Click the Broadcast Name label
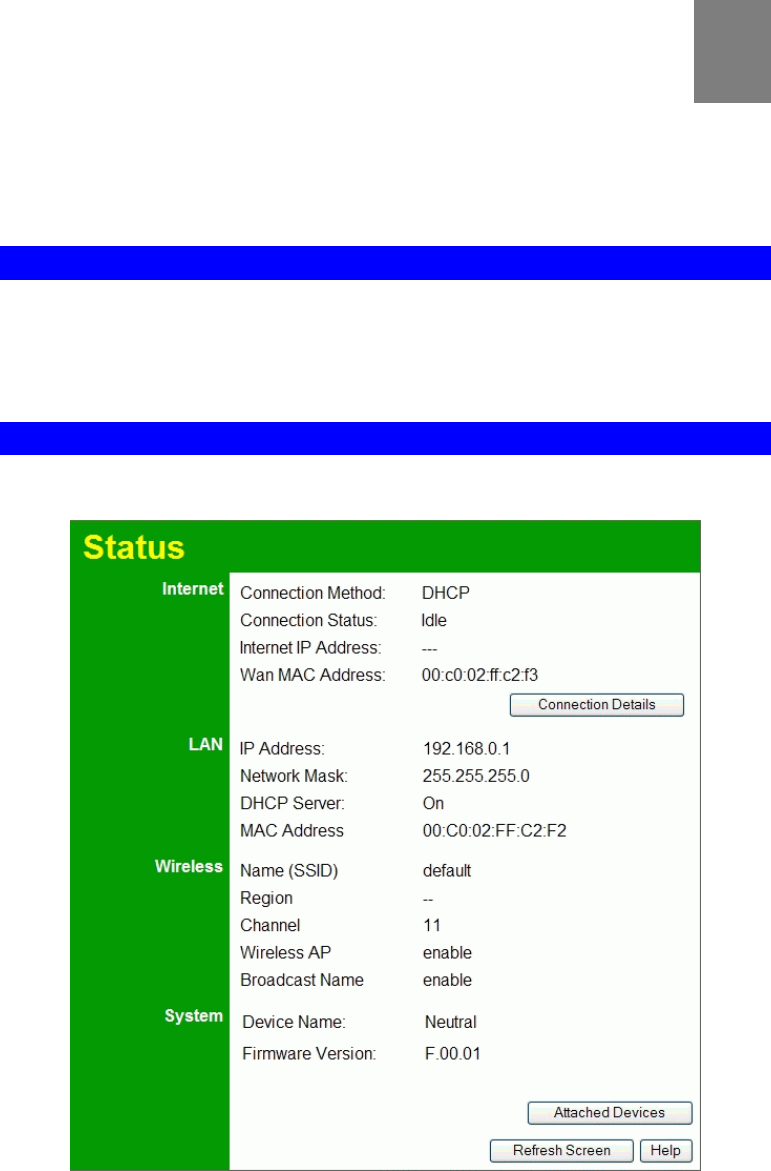The width and height of the screenshot is (771, 1171). pyautogui.click(x=302, y=980)
